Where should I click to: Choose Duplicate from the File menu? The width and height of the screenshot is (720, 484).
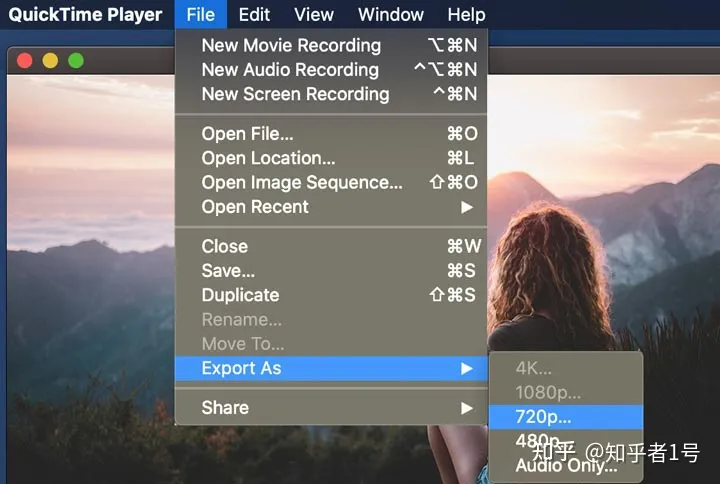click(x=331, y=295)
